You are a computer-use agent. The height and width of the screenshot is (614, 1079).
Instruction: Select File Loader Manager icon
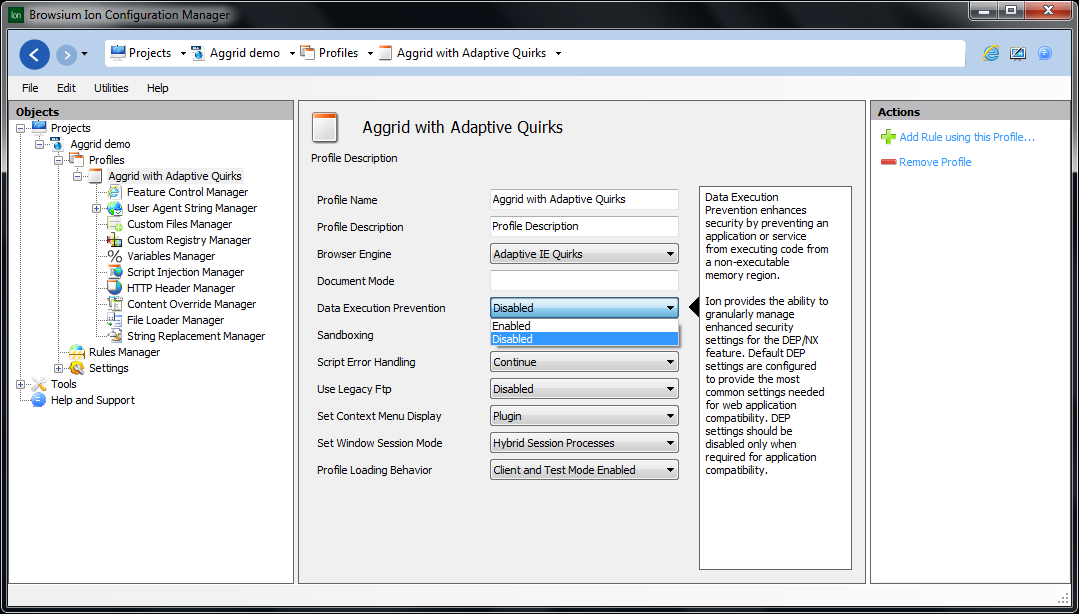tap(114, 320)
